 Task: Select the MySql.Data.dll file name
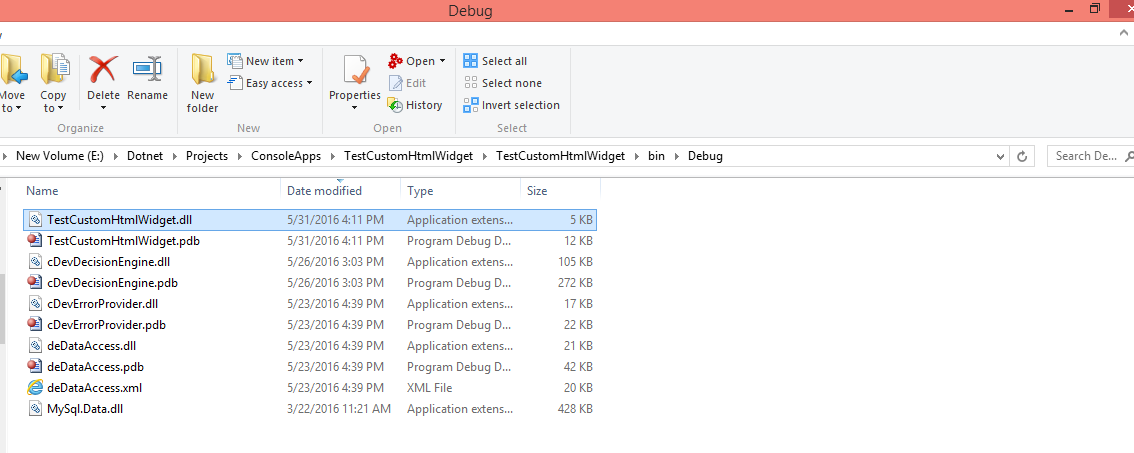[x=85, y=409]
